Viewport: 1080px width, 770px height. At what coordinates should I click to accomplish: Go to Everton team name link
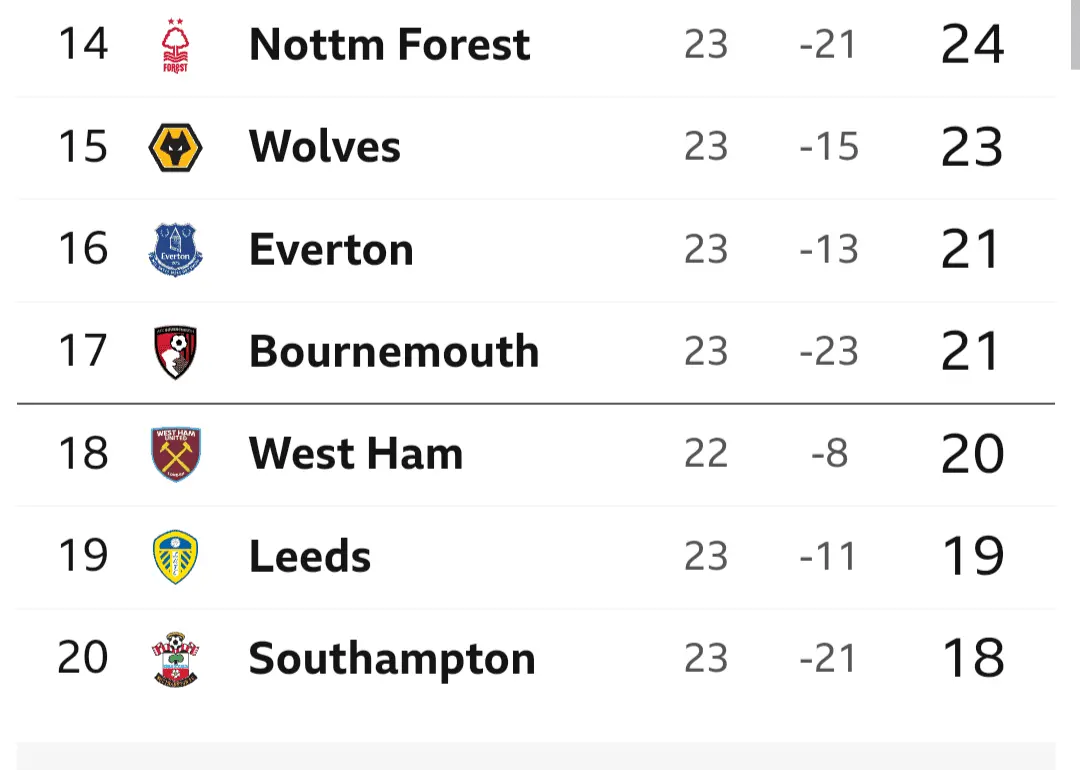coord(331,250)
